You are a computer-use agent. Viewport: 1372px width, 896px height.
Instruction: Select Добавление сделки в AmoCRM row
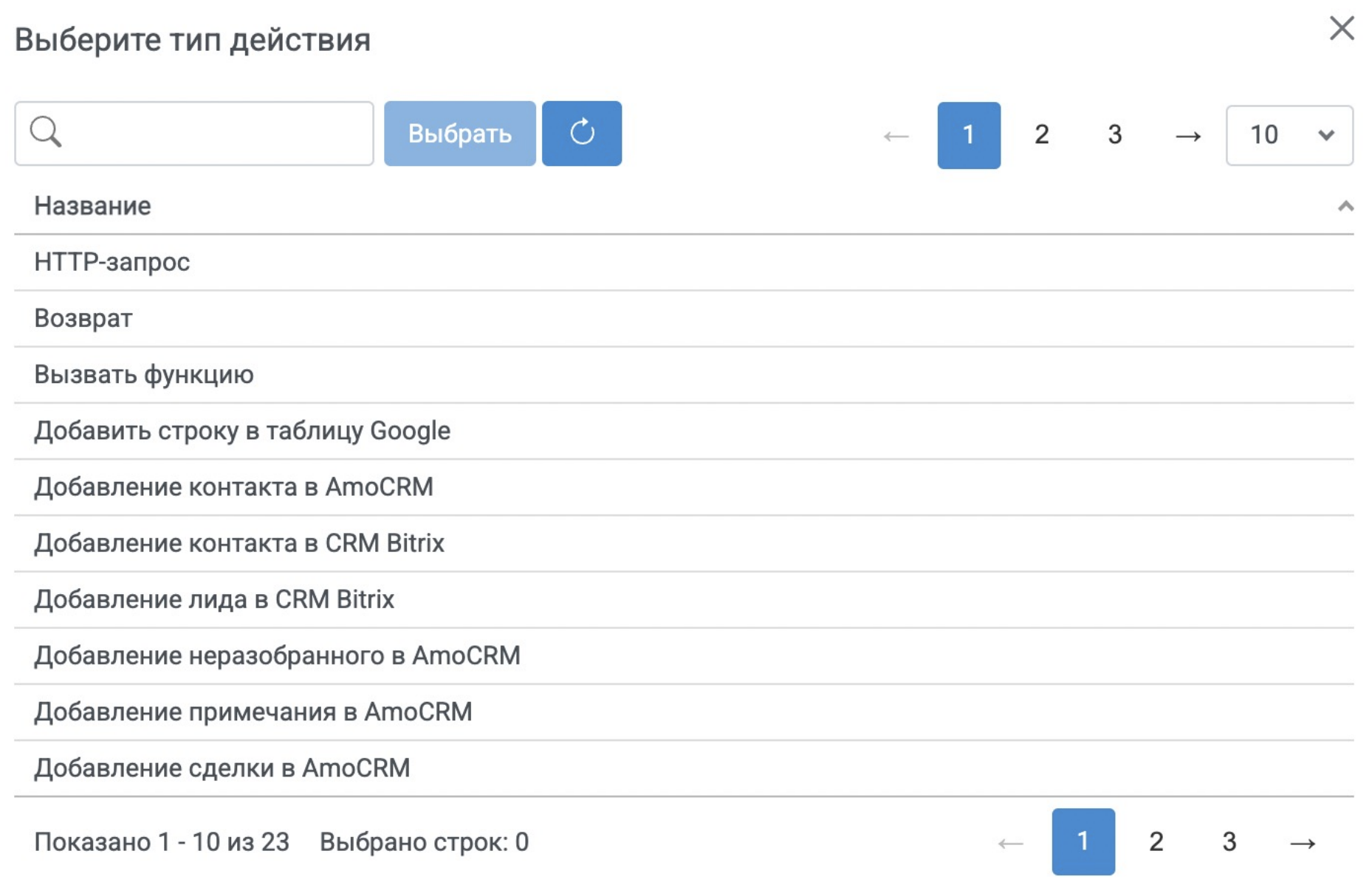222,768
